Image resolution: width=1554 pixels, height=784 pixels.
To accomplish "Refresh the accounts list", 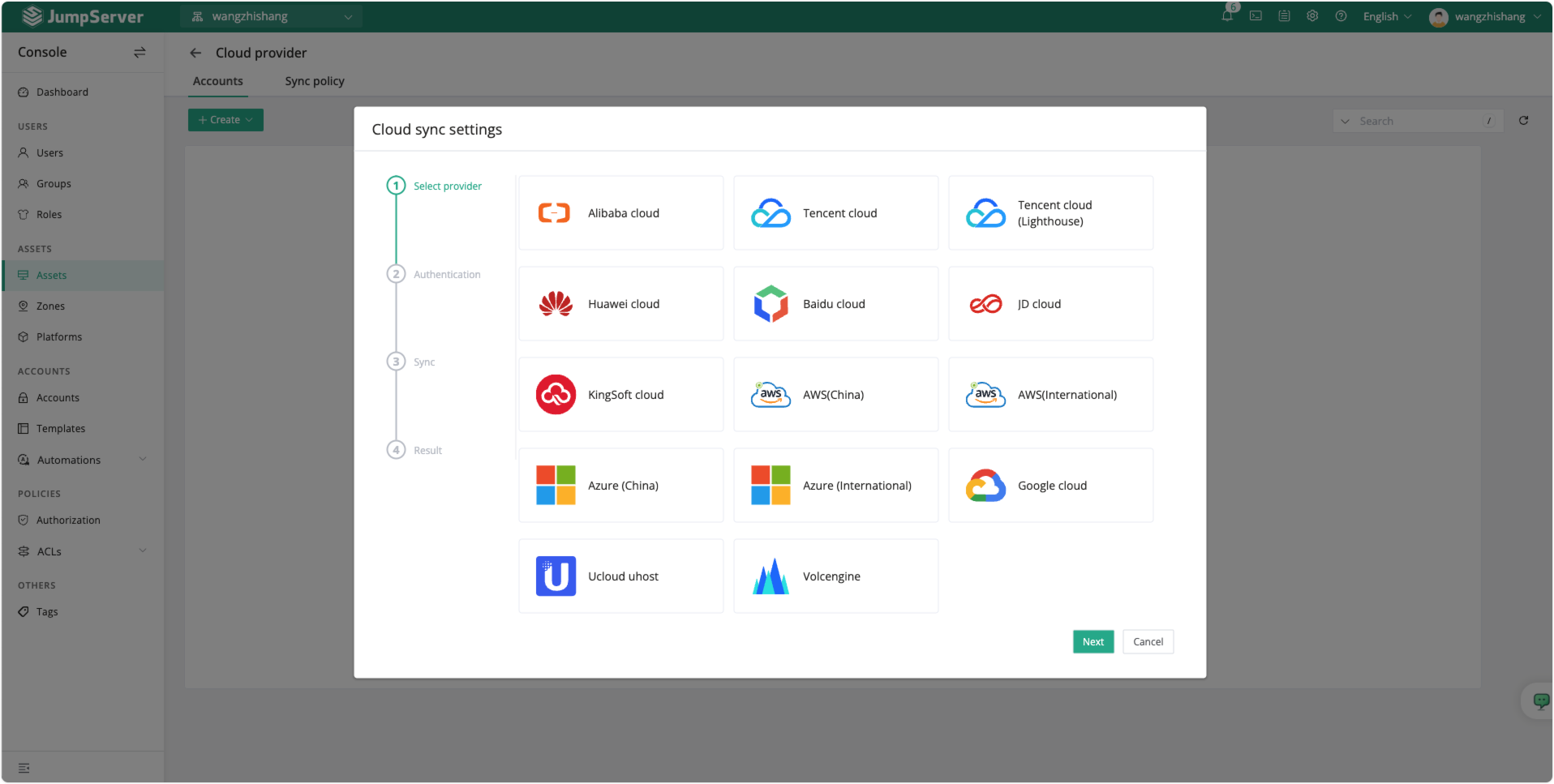I will pyautogui.click(x=1523, y=121).
